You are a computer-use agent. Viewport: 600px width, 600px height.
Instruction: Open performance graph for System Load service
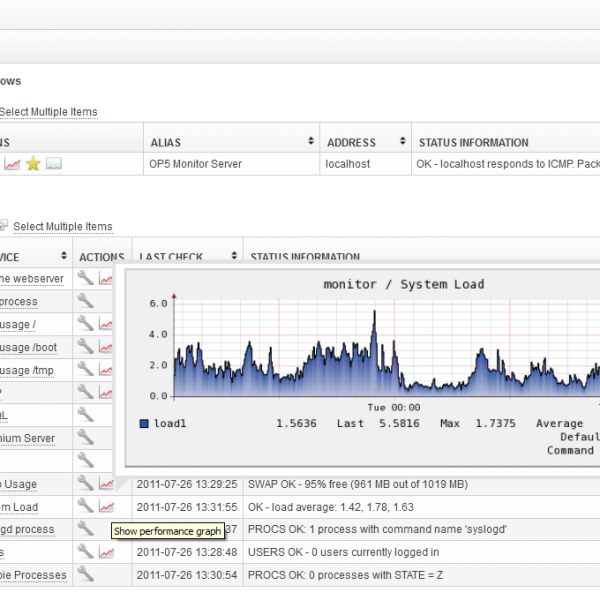106,507
